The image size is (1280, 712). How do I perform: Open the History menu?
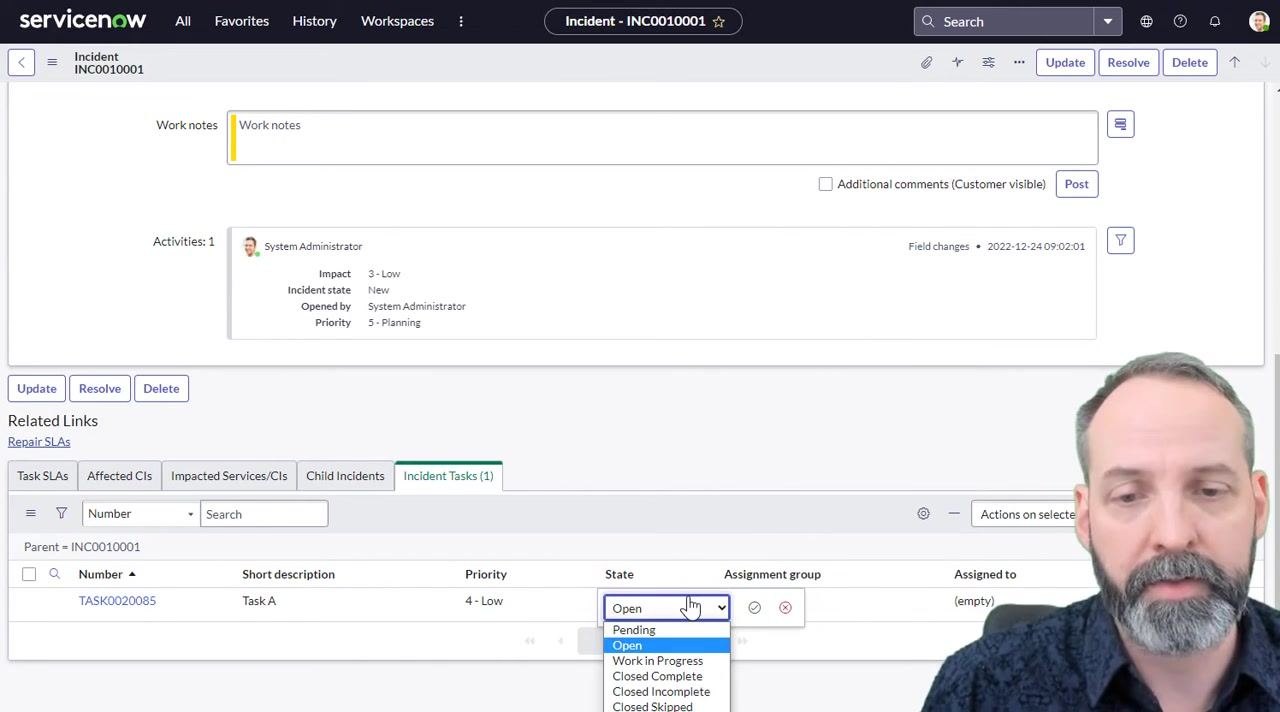(314, 21)
